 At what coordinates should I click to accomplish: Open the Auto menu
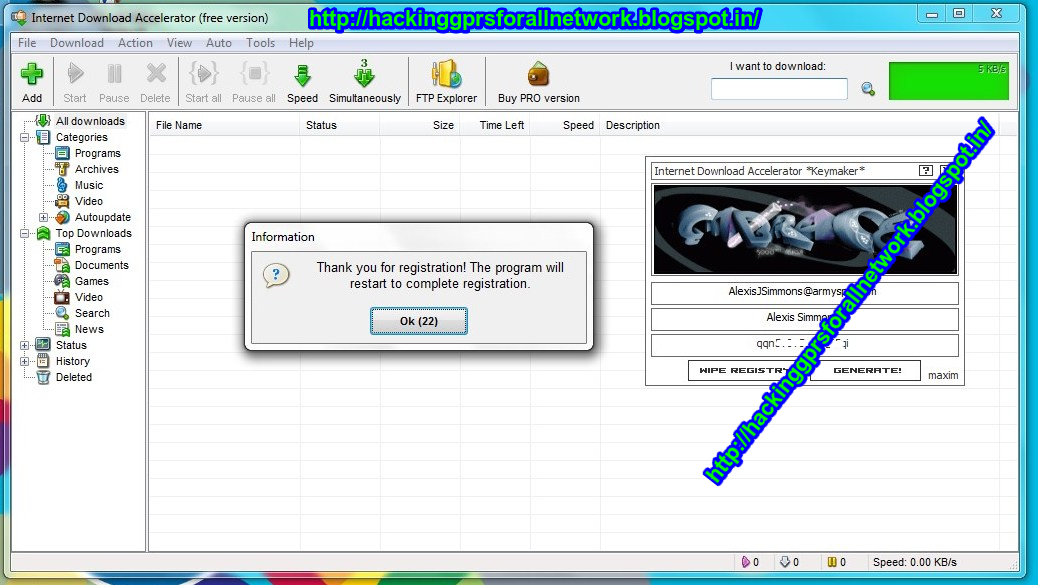click(218, 43)
